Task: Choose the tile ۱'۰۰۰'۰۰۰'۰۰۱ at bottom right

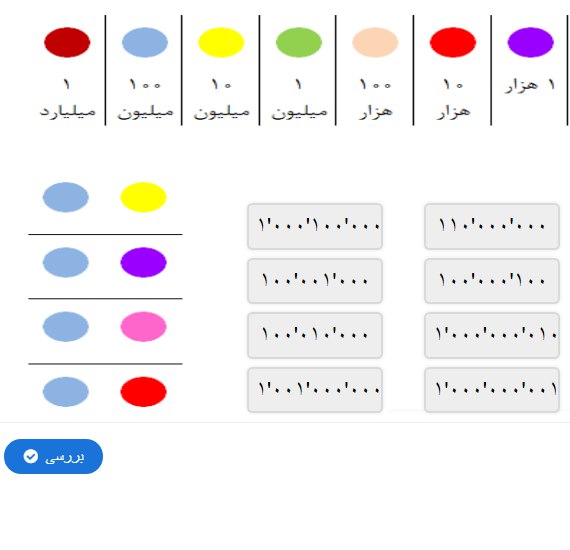Action: 491,390
